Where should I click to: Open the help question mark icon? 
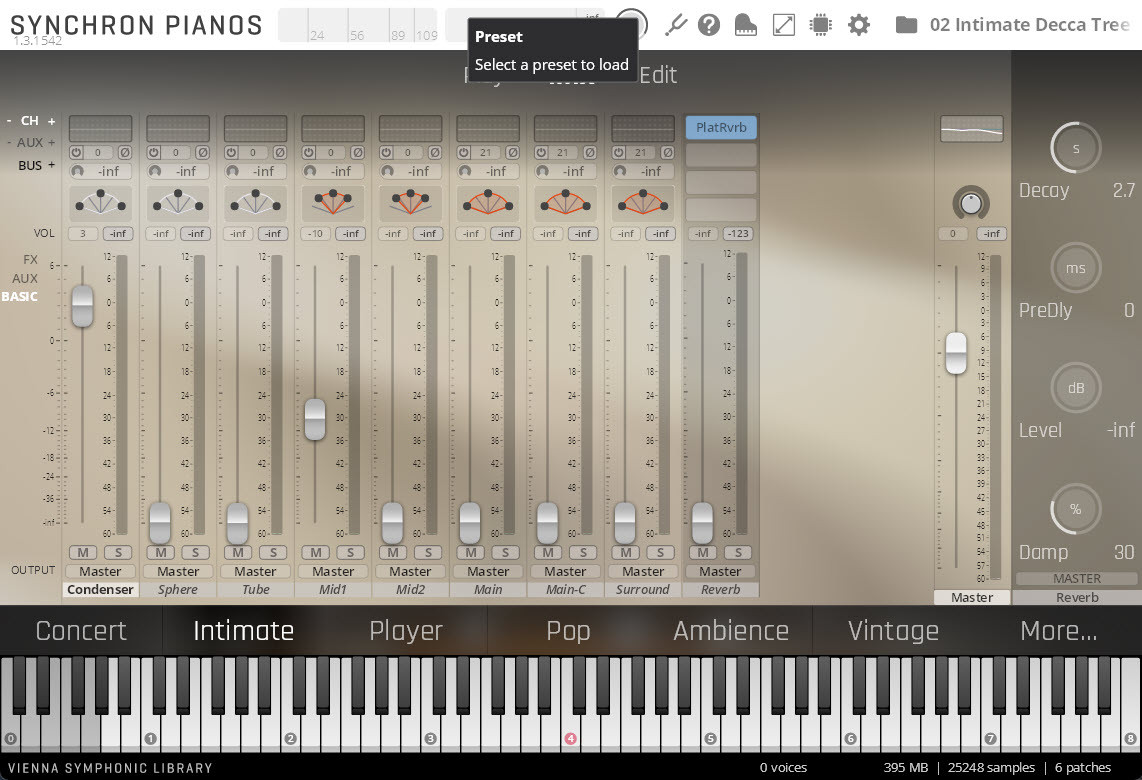click(709, 25)
